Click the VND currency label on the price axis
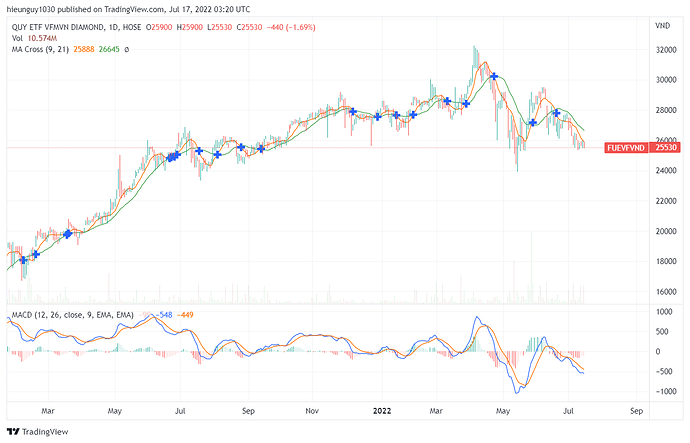 (662, 26)
